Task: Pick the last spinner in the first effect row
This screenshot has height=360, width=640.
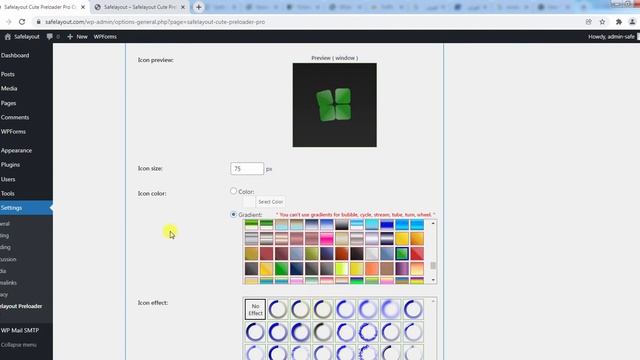Action: point(413,309)
